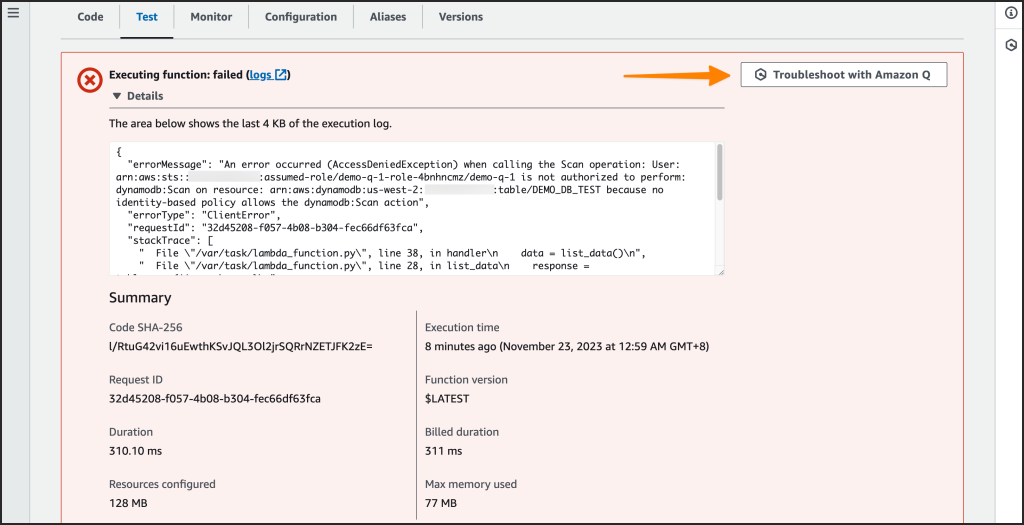The image size is (1024, 525).
Task: Click the Summary heading
Action: [x=140, y=298]
